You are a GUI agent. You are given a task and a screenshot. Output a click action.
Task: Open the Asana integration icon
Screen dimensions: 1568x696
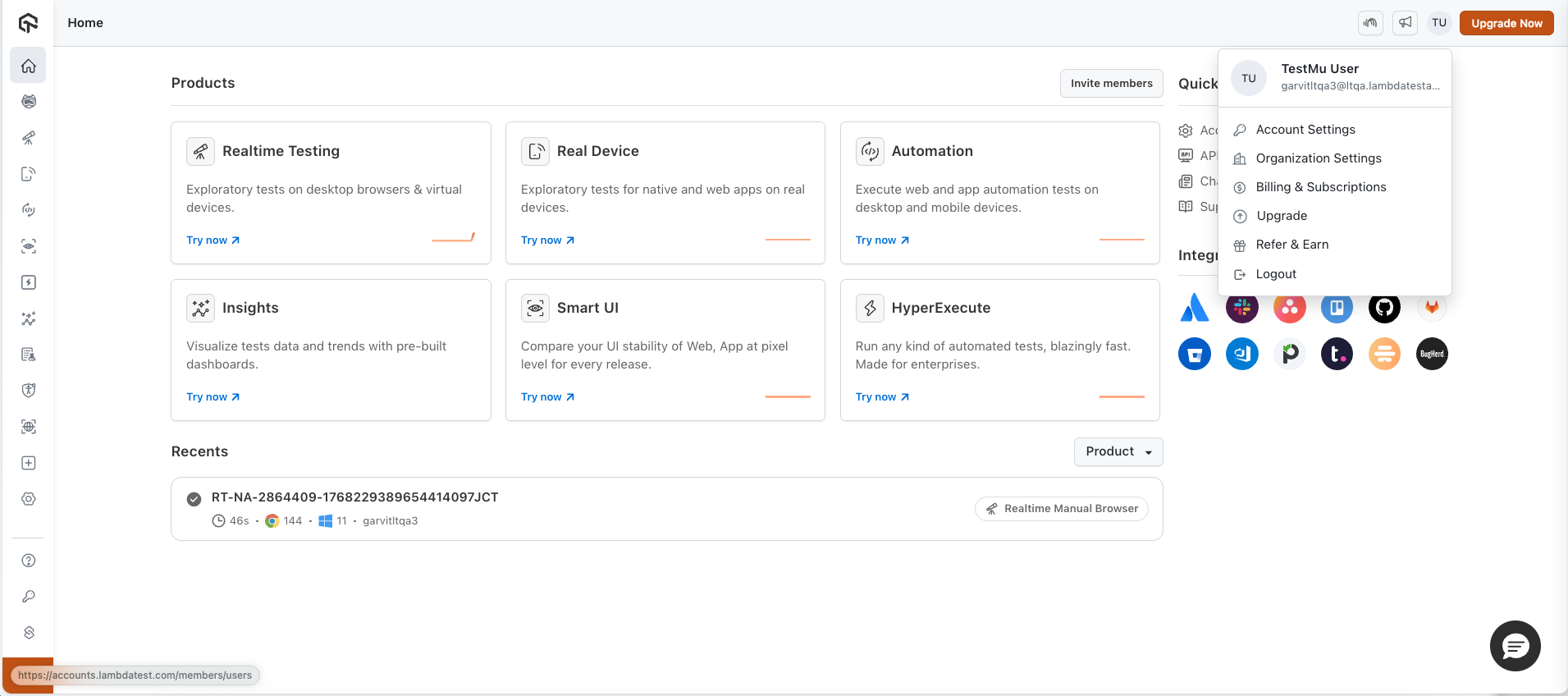(x=1289, y=308)
